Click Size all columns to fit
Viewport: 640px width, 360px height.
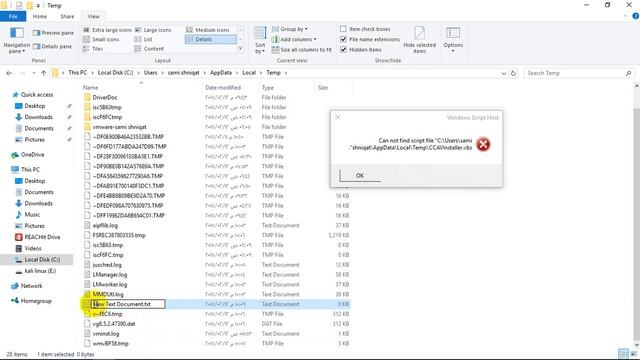click(302, 49)
